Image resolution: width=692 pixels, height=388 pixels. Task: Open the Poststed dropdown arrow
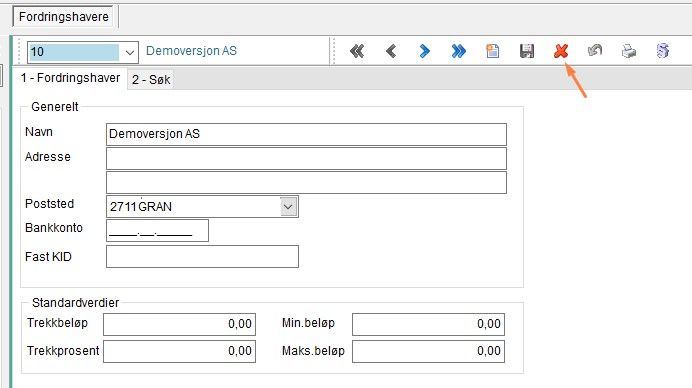click(x=288, y=207)
